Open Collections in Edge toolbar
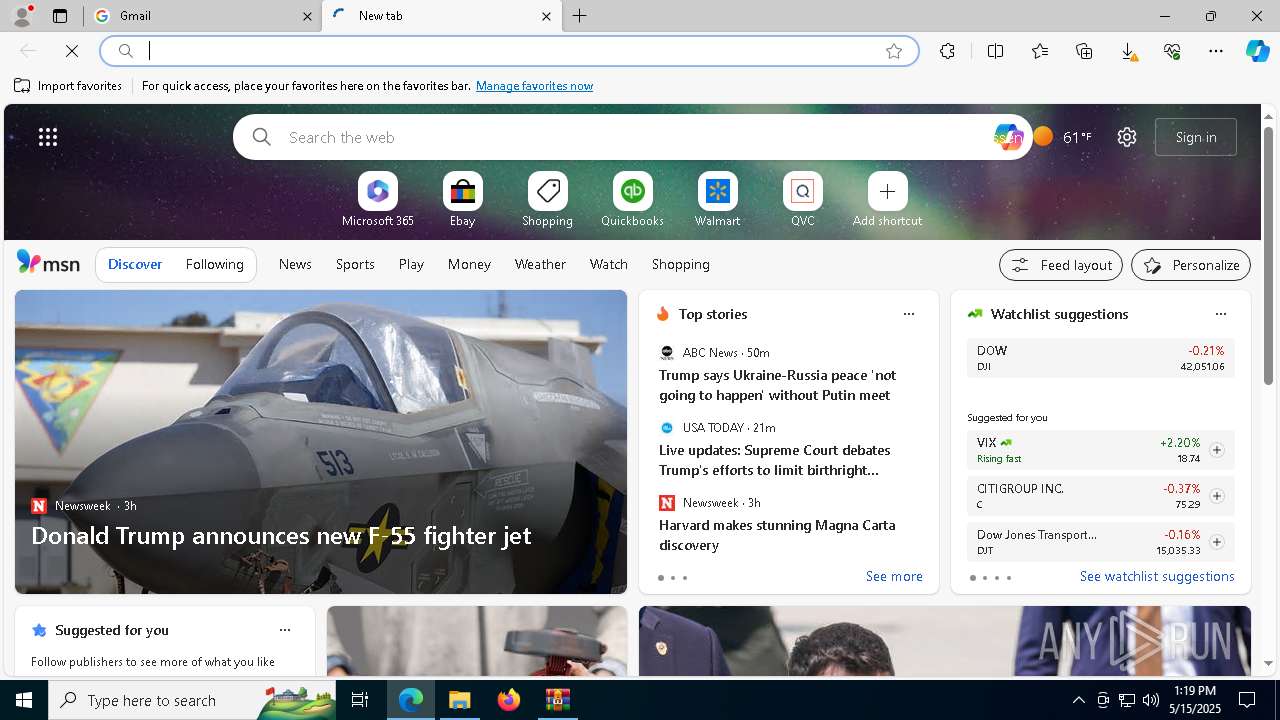The height and width of the screenshot is (720, 1280). [x=1084, y=51]
